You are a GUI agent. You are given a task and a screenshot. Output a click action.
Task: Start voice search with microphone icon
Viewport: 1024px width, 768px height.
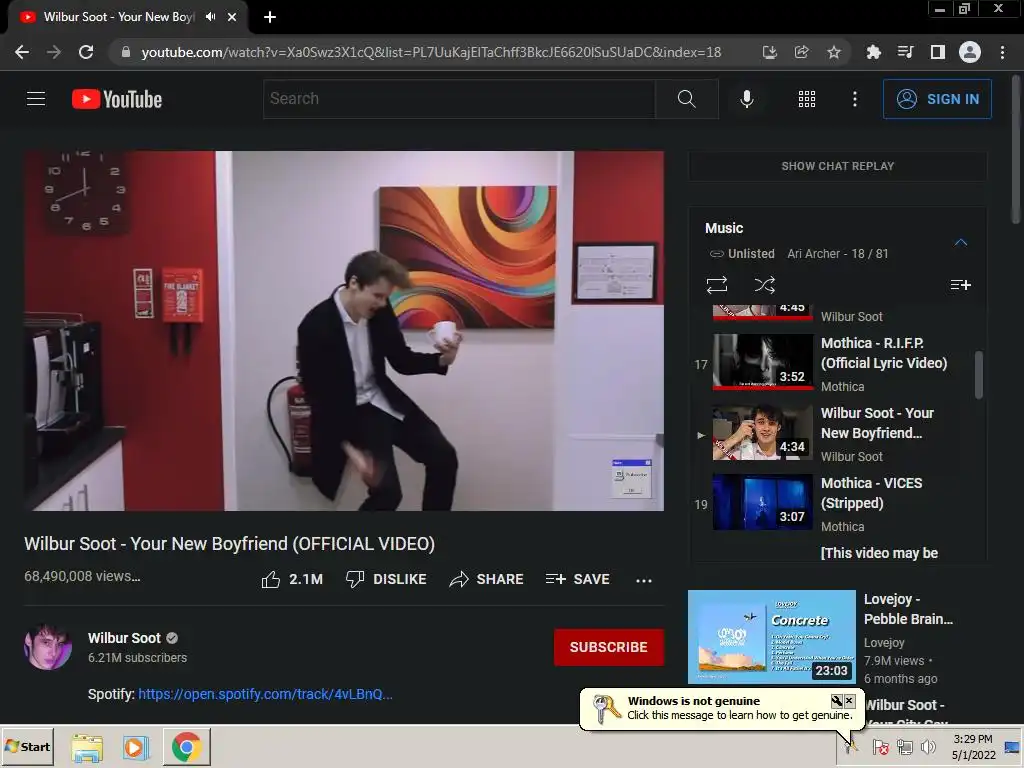(x=746, y=99)
